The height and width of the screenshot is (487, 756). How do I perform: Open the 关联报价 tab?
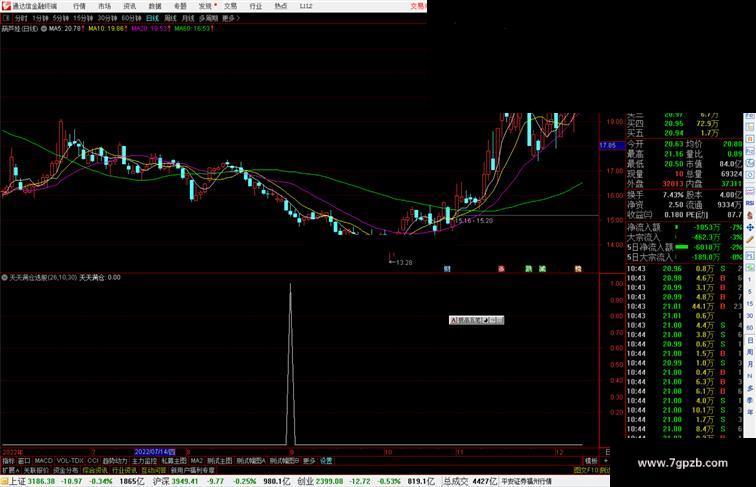[36, 470]
